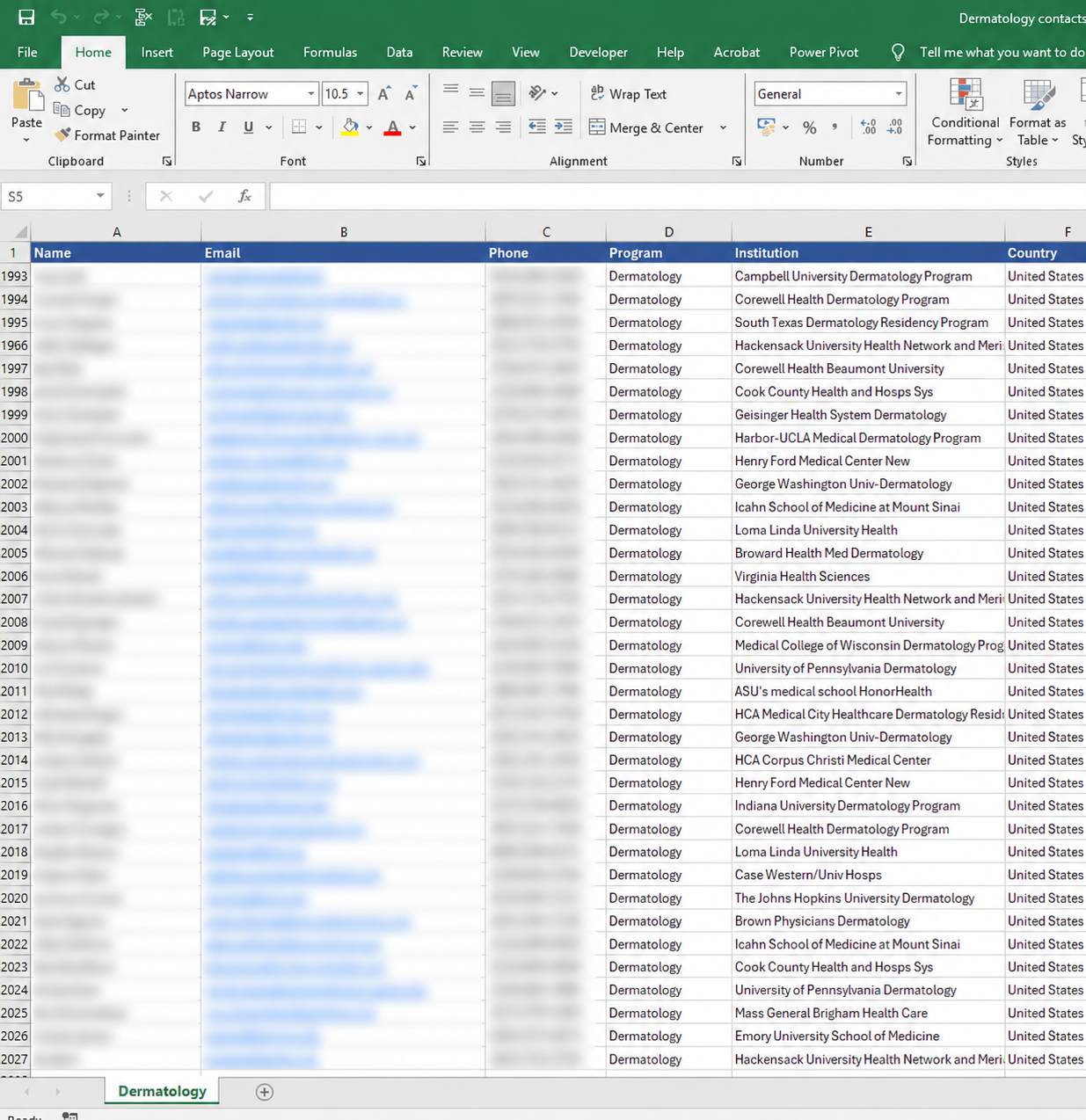
Task: Open the Font name combo box
Action: point(251,94)
